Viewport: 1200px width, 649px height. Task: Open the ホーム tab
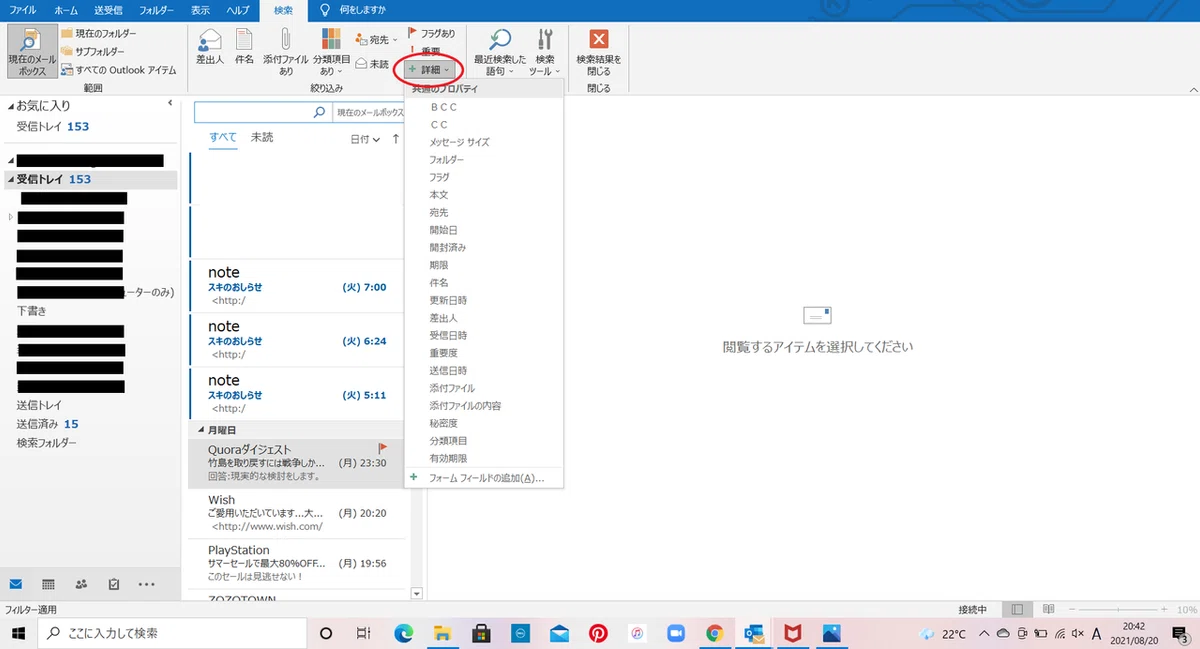coord(66,10)
